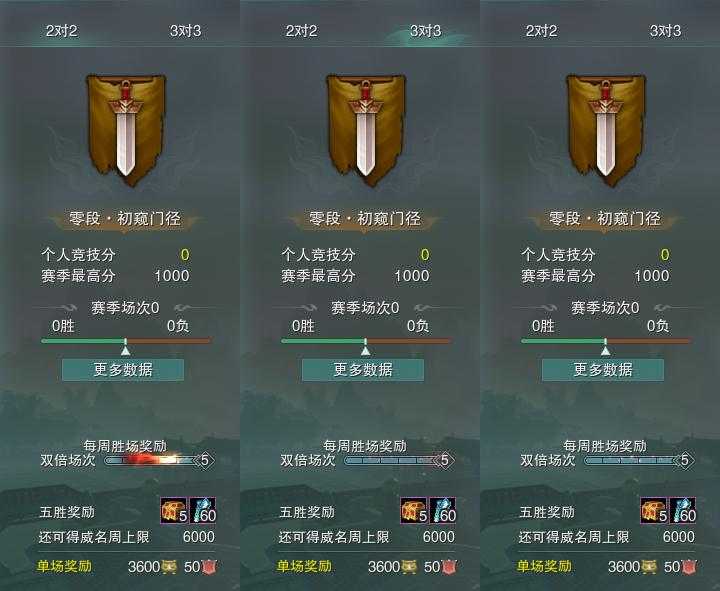The image size is (720, 591).
Task: Click sword rank banner emblem in right panel
Action: [606, 130]
